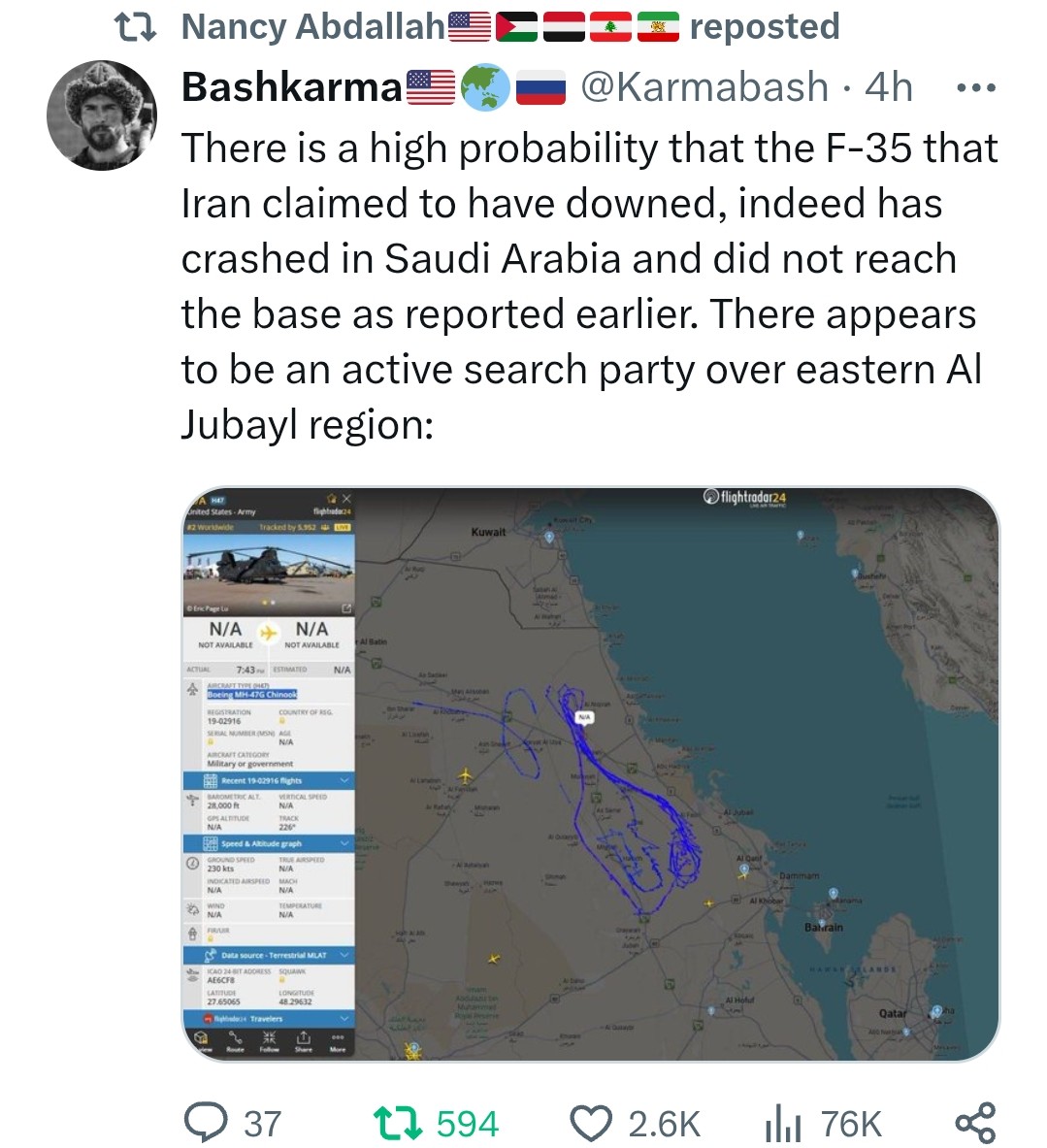Expand the Recent 19-02916 flights section
Viewport: 1047px width, 1148px height.
click(344, 780)
